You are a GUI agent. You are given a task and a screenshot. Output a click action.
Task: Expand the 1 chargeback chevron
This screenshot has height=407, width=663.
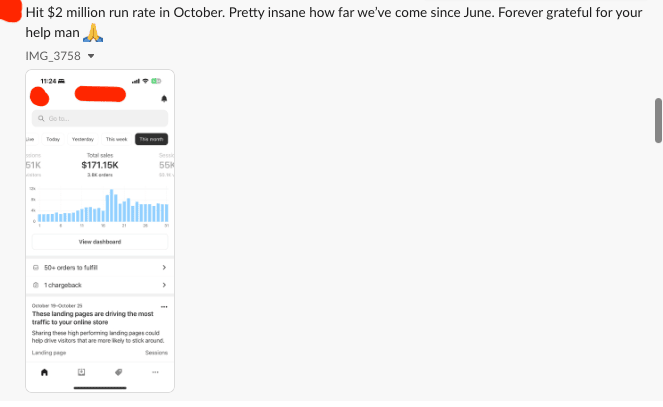tap(163, 285)
